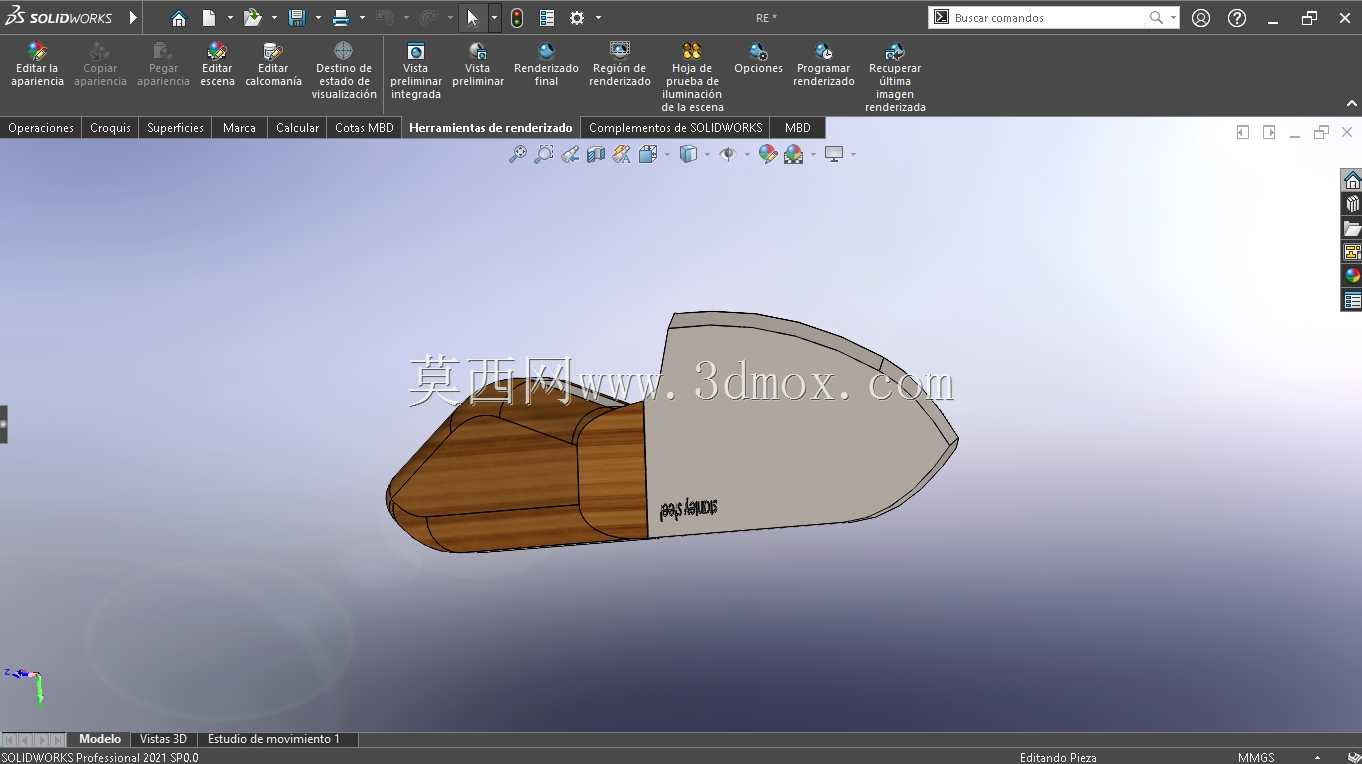Viewport: 1362px width, 764px height.
Task: Switch to Croquis tab
Action: [x=110, y=128]
